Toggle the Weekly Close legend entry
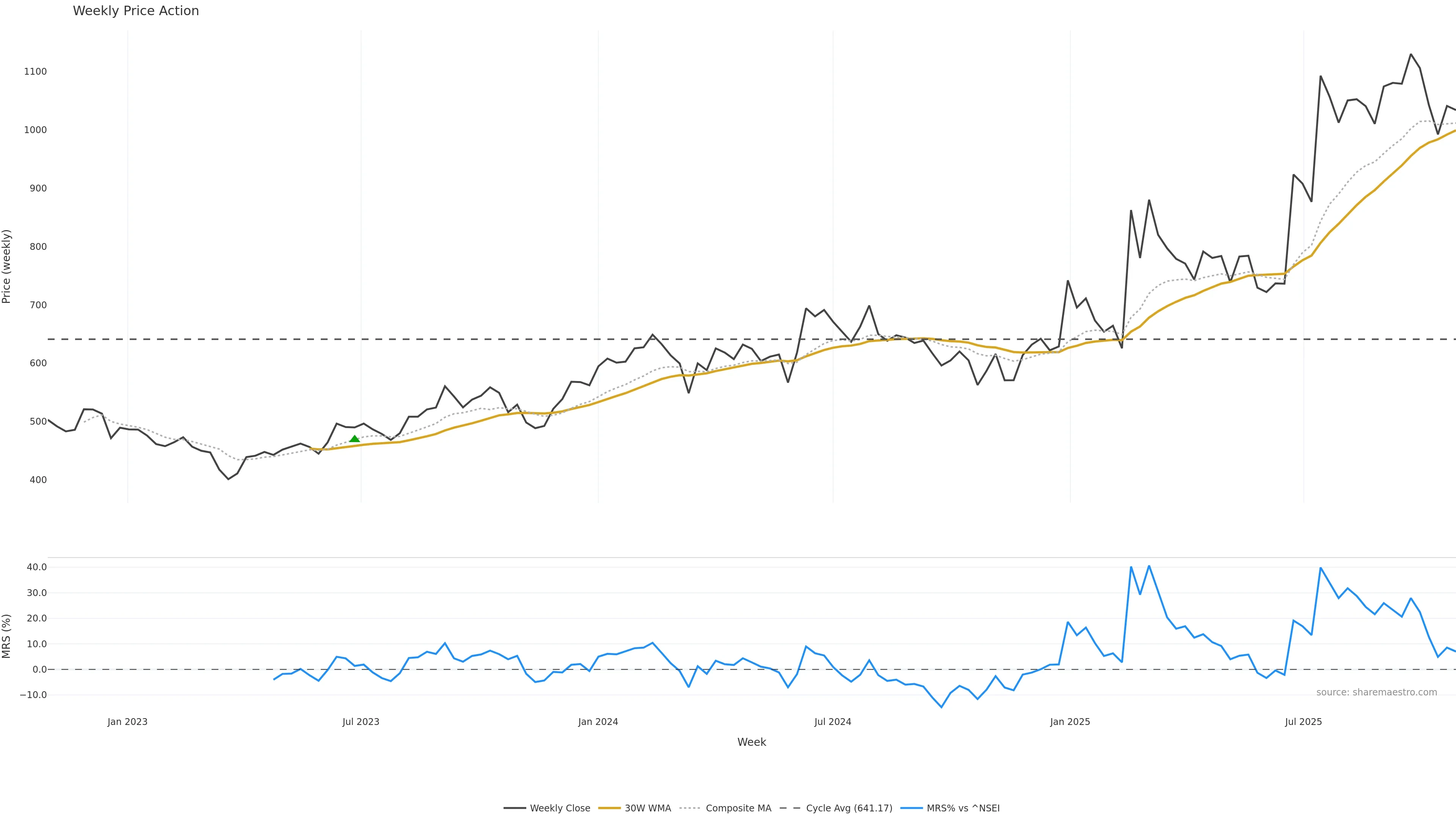This screenshot has width=1456, height=819. pos(560,808)
